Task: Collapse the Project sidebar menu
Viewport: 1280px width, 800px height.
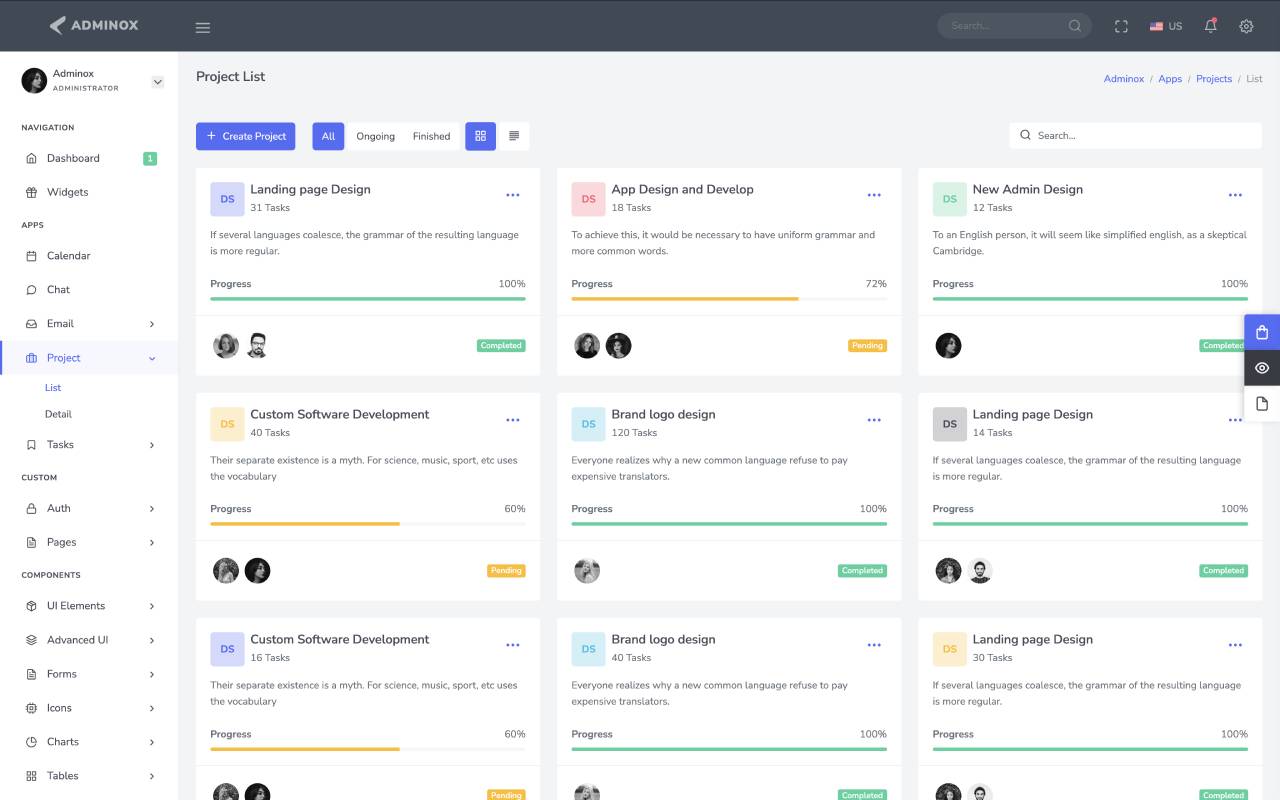Action: click(x=89, y=358)
